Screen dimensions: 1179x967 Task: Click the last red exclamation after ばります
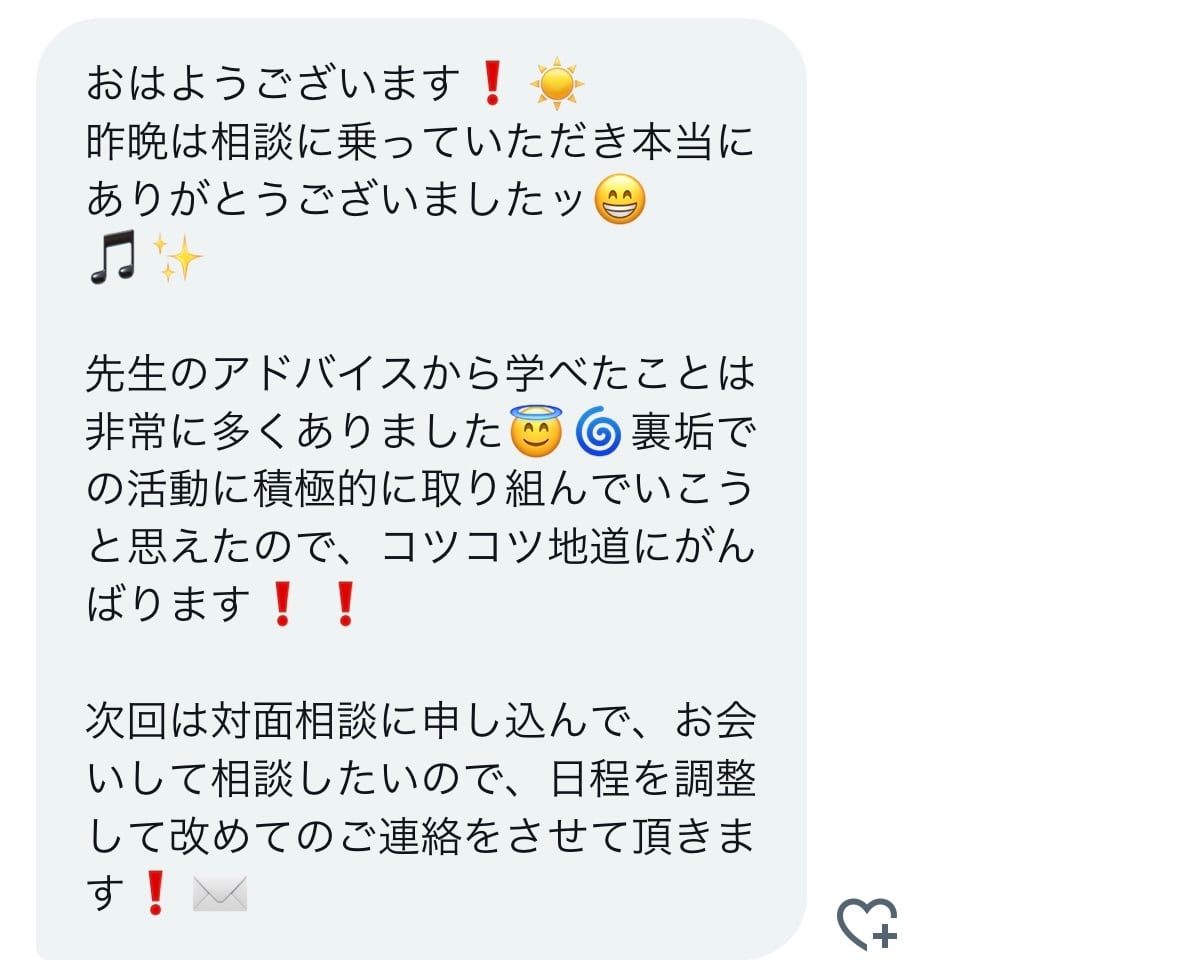click(345, 604)
